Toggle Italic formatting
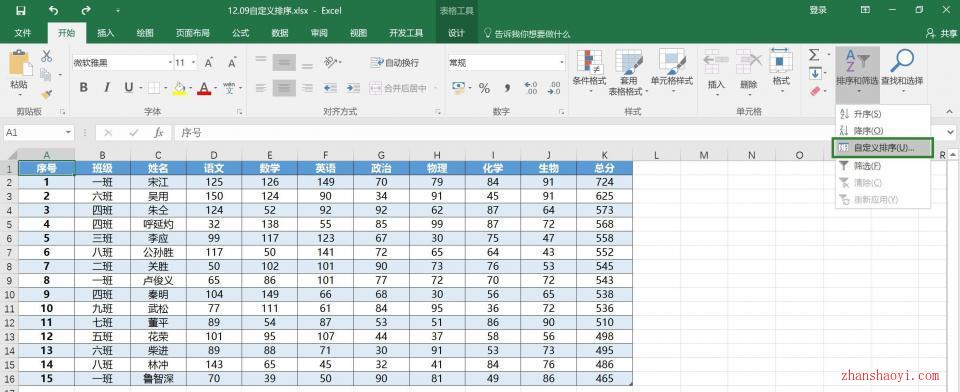This screenshot has width=960, height=392. 107,88
